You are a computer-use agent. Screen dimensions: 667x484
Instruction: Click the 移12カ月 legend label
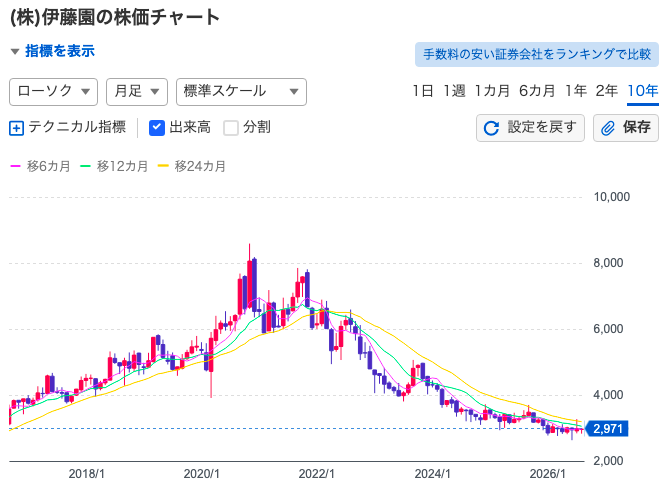pos(123,166)
